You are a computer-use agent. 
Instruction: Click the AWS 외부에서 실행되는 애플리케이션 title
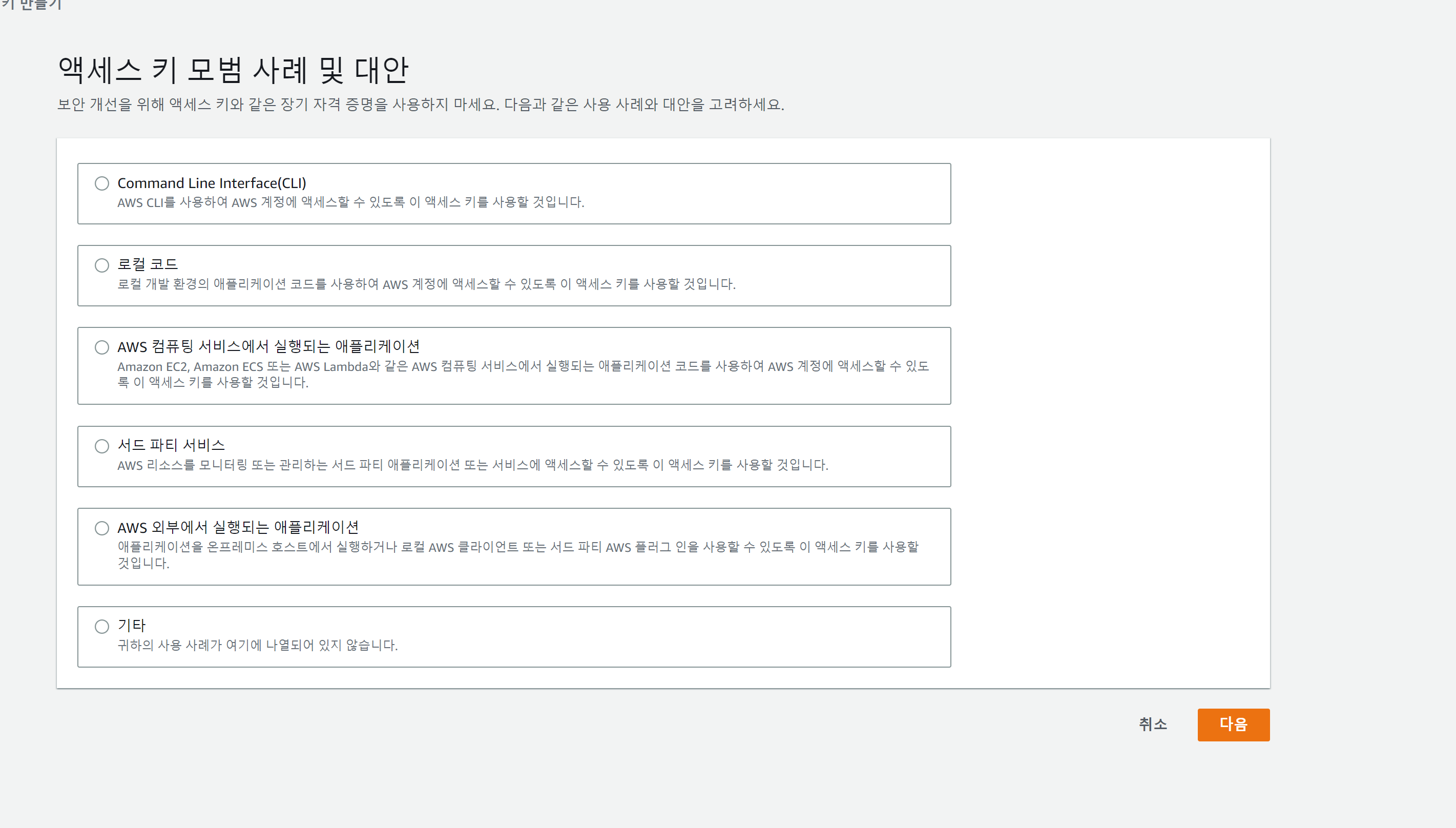pyautogui.click(x=238, y=527)
